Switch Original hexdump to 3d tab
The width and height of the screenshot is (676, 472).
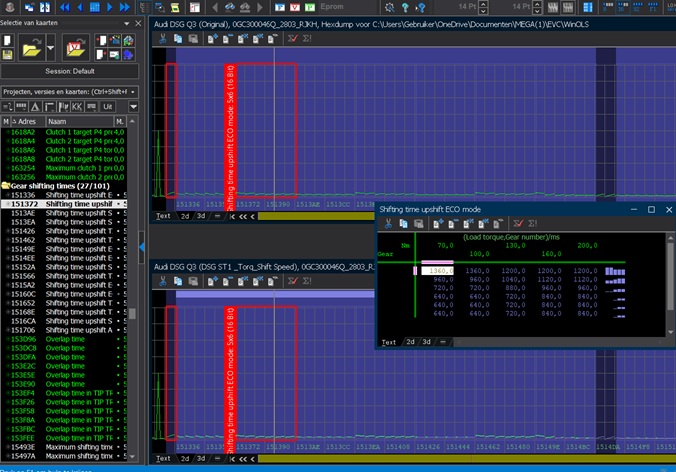click(201, 216)
